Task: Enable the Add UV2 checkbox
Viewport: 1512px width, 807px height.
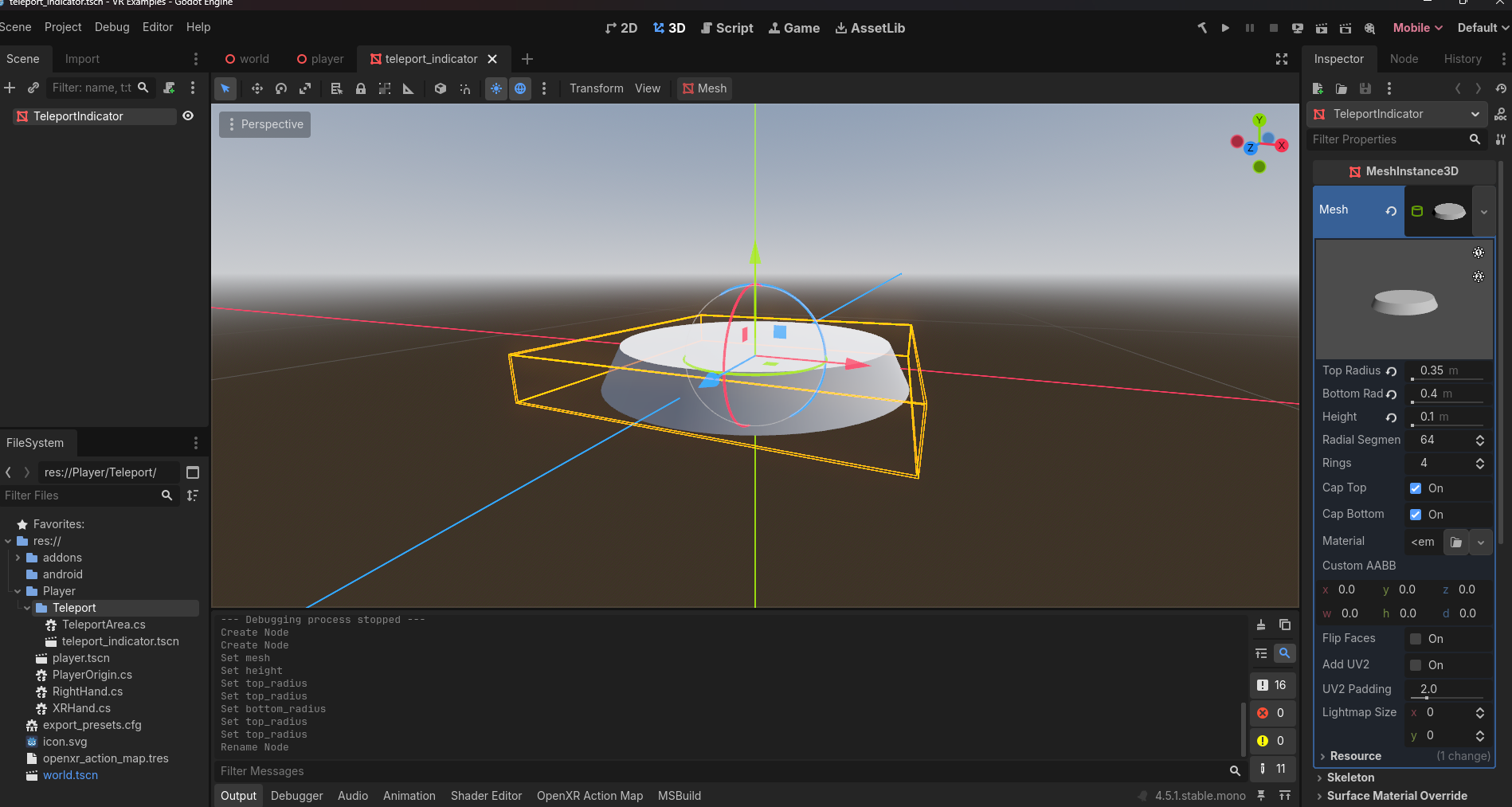Action: [1416, 665]
